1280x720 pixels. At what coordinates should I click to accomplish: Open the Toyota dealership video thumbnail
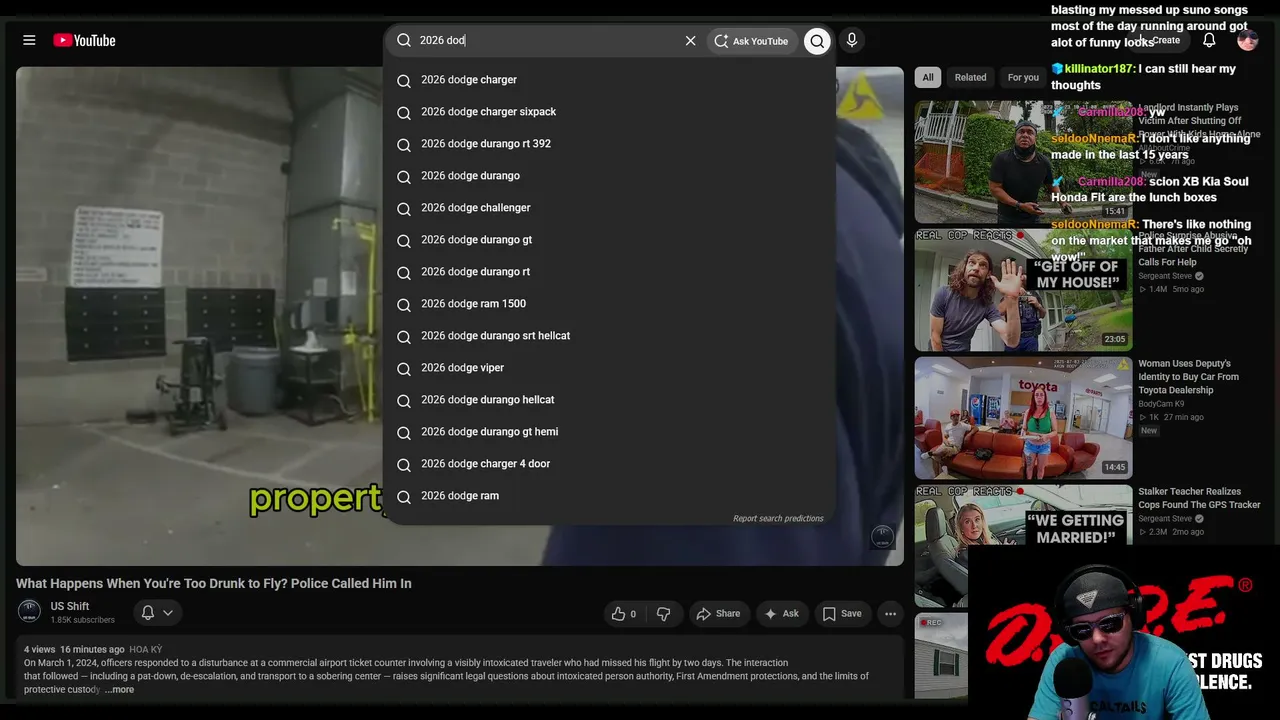(x=1023, y=418)
